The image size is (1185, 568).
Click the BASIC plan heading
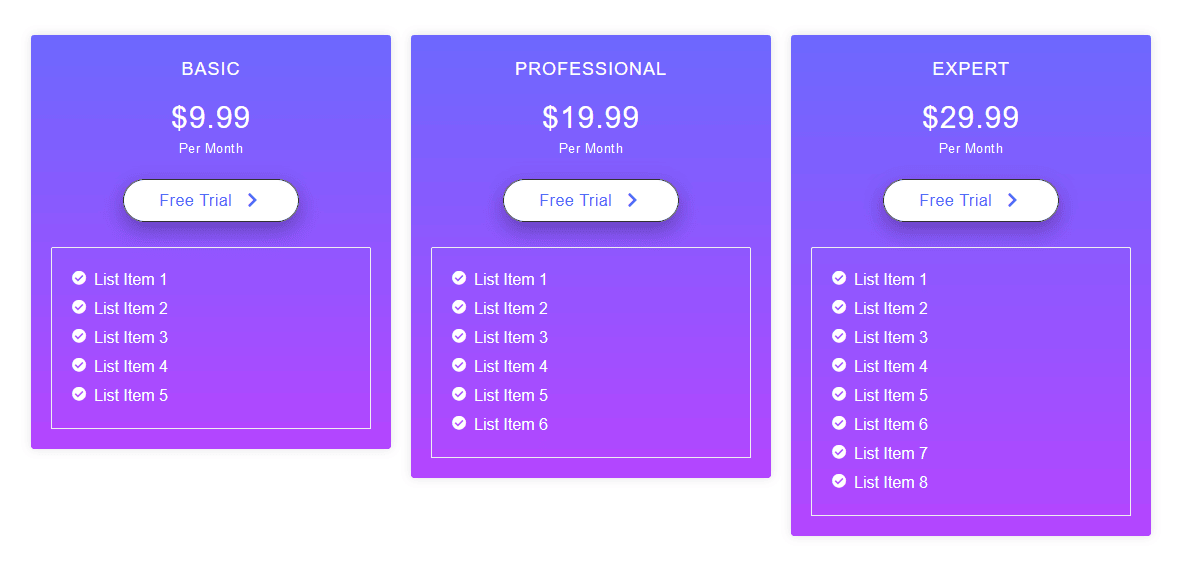click(210, 69)
